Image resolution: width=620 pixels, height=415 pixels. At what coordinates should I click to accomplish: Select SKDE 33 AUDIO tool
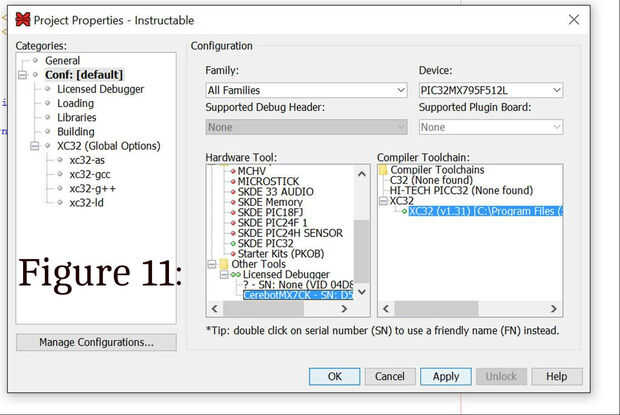pos(276,192)
